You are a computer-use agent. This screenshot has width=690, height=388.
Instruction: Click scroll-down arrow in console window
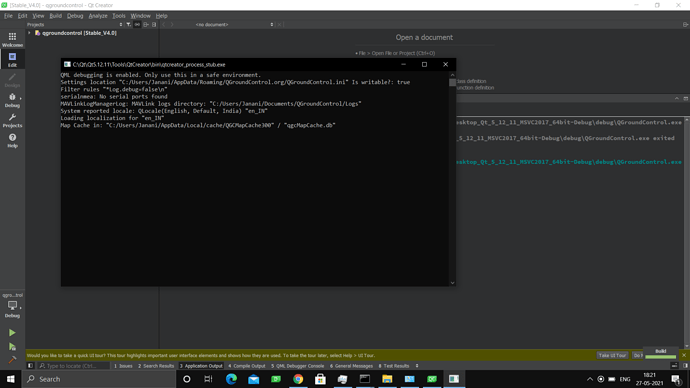(x=452, y=283)
